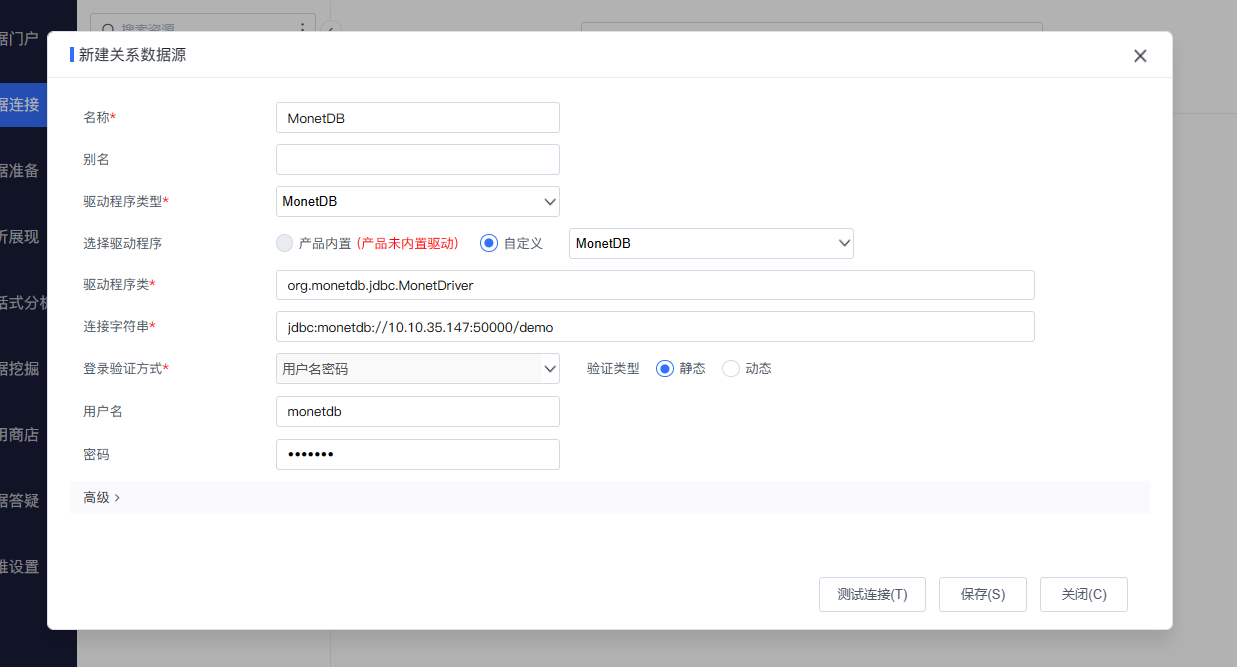1237x667 pixels.
Task: Close the new relational data source dialog
Action: [x=1140, y=56]
